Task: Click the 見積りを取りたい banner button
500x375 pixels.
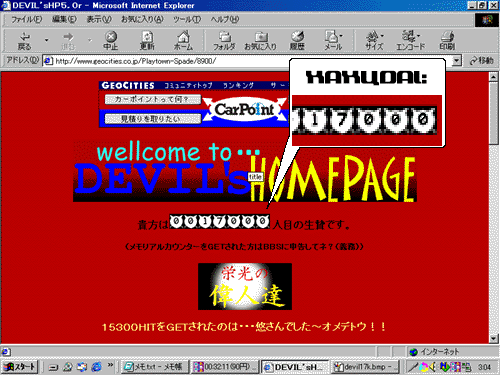Action: [153, 119]
